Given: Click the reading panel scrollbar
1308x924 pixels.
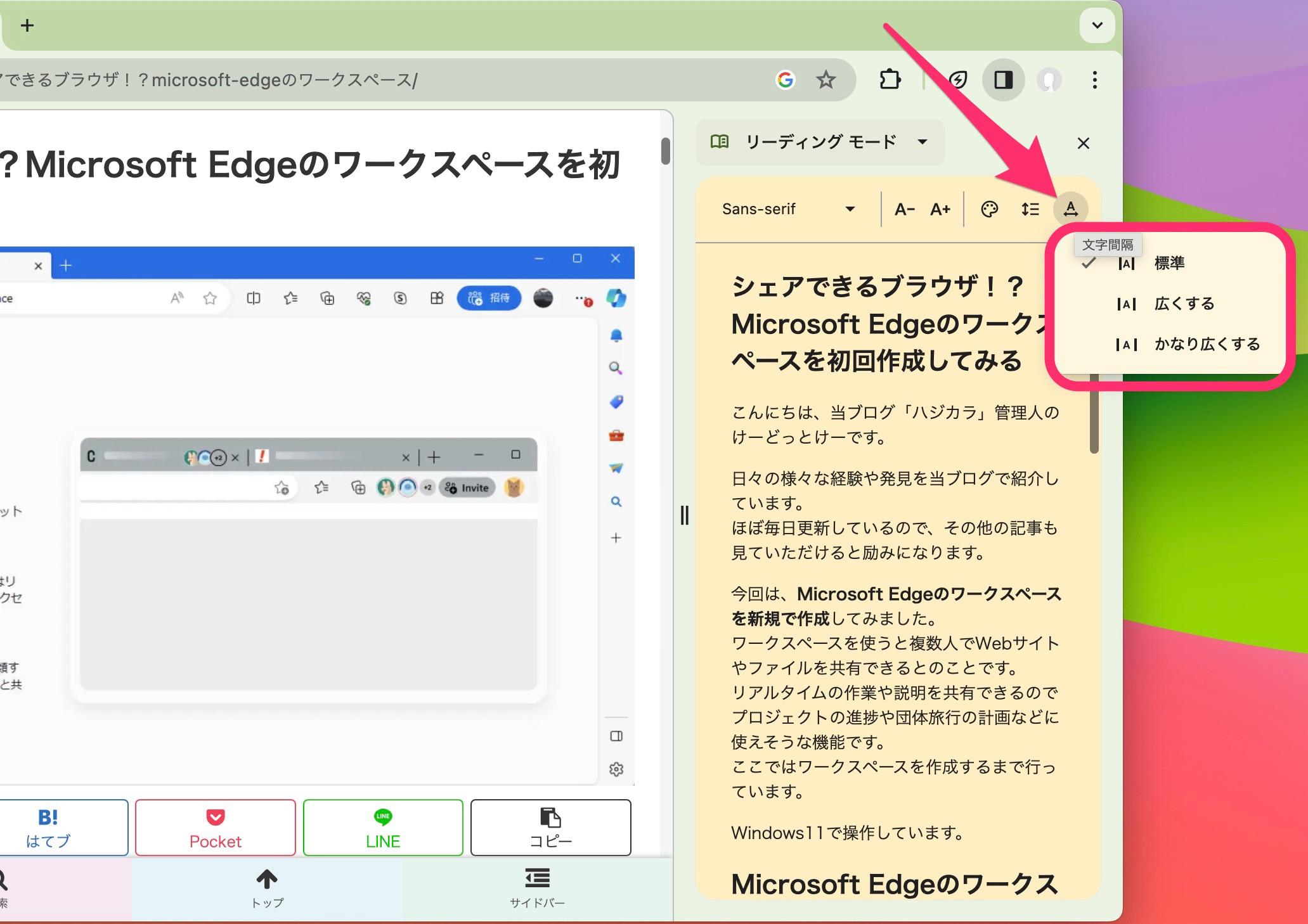Looking at the screenshot, I should click(x=1094, y=413).
